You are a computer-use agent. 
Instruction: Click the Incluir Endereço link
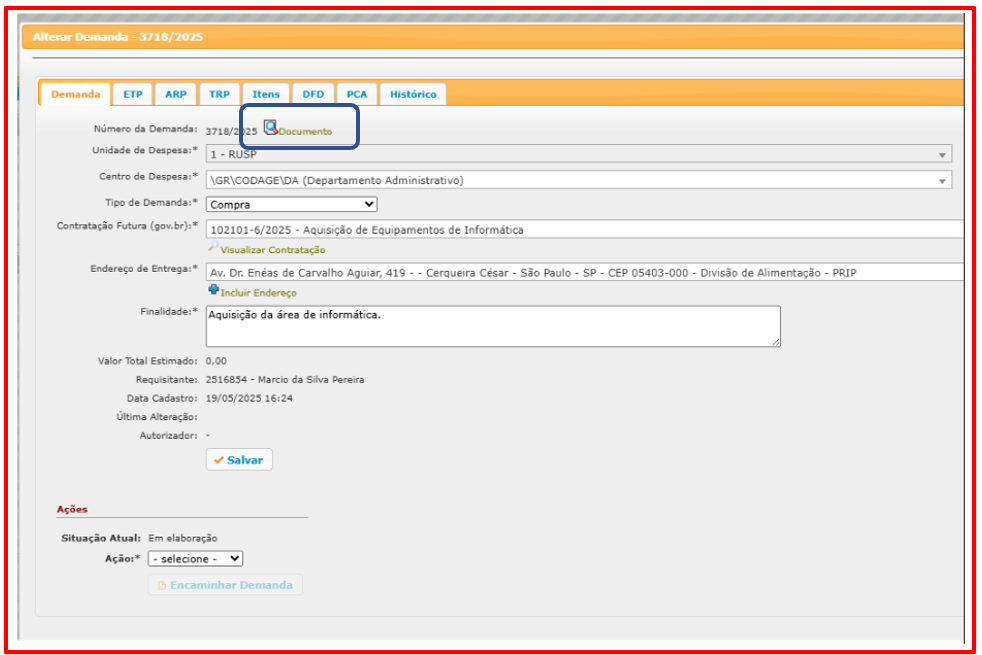pyautogui.click(x=258, y=293)
